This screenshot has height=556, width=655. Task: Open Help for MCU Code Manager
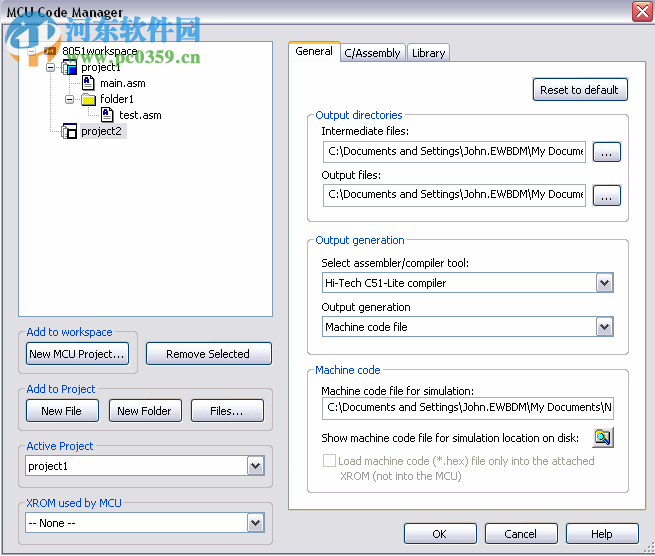coord(602,534)
